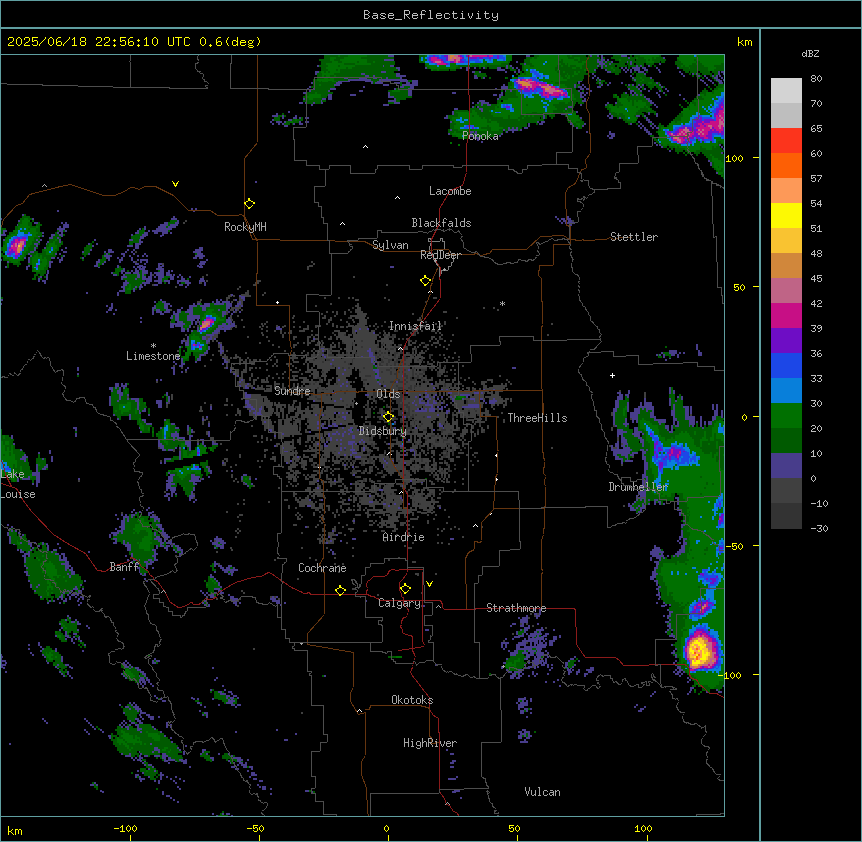Image resolution: width=862 pixels, height=842 pixels.
Task: Select the yellow swatch between 54 and 51 dBZ
Action: point(786,215)
